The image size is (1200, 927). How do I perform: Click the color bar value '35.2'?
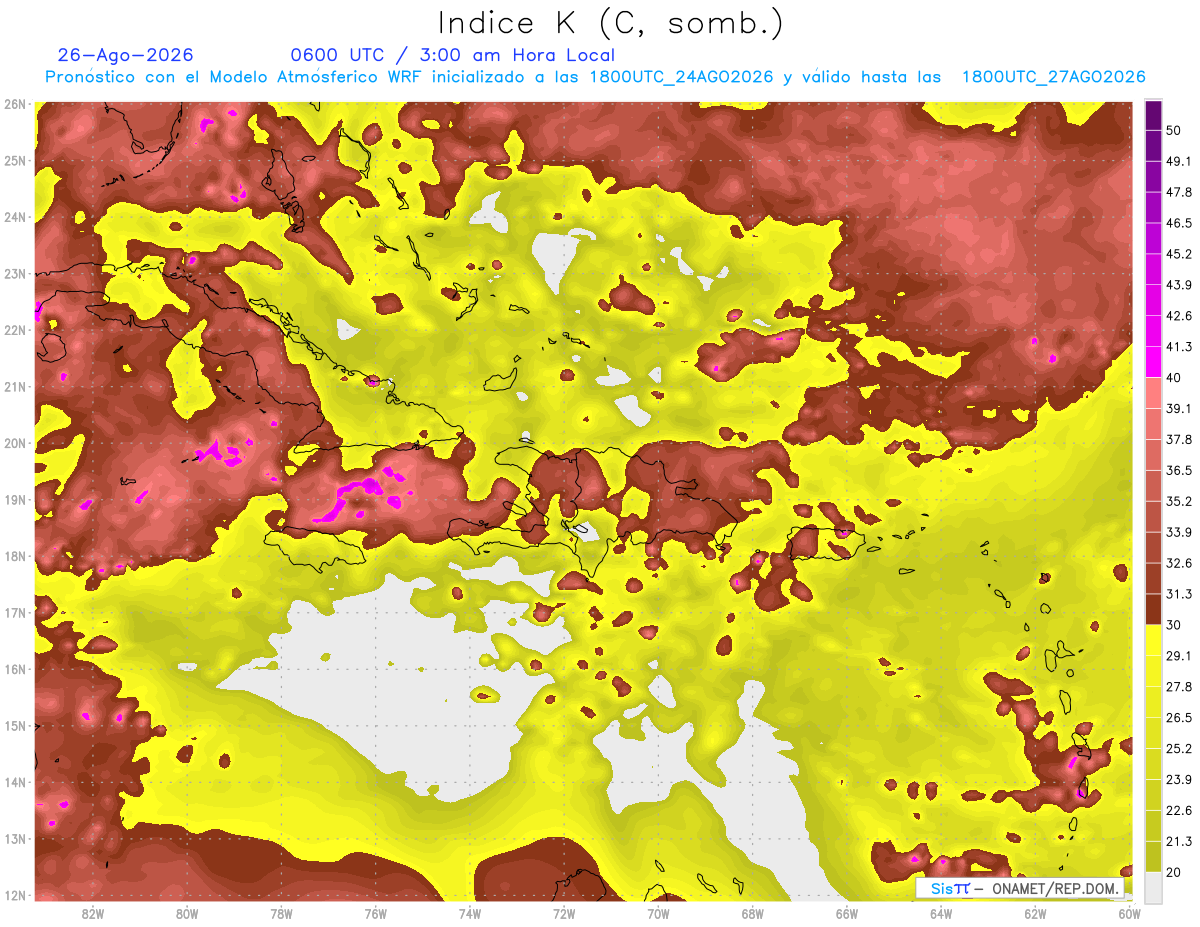tap(1179, 501)
